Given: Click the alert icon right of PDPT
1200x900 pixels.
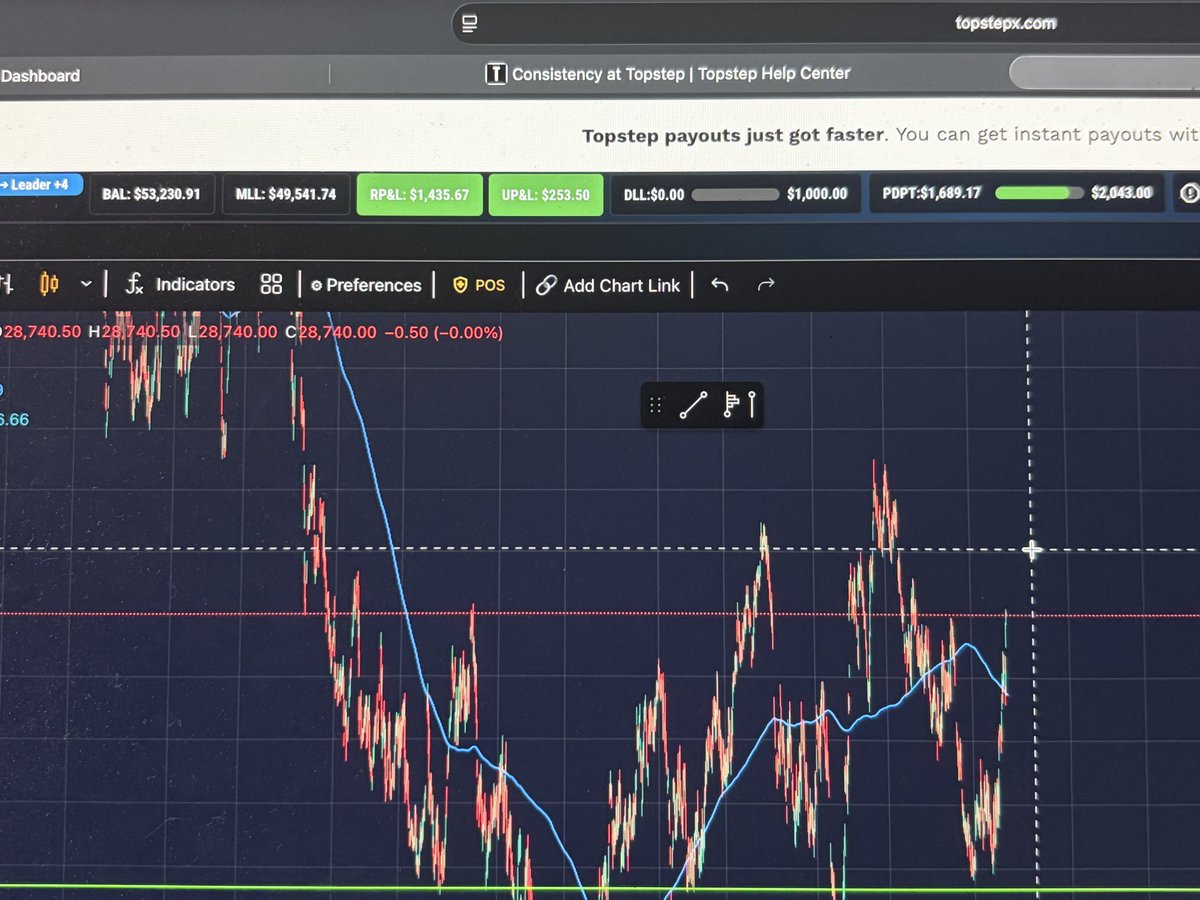Looking at the screenshot, I should tap(1189, 193).
